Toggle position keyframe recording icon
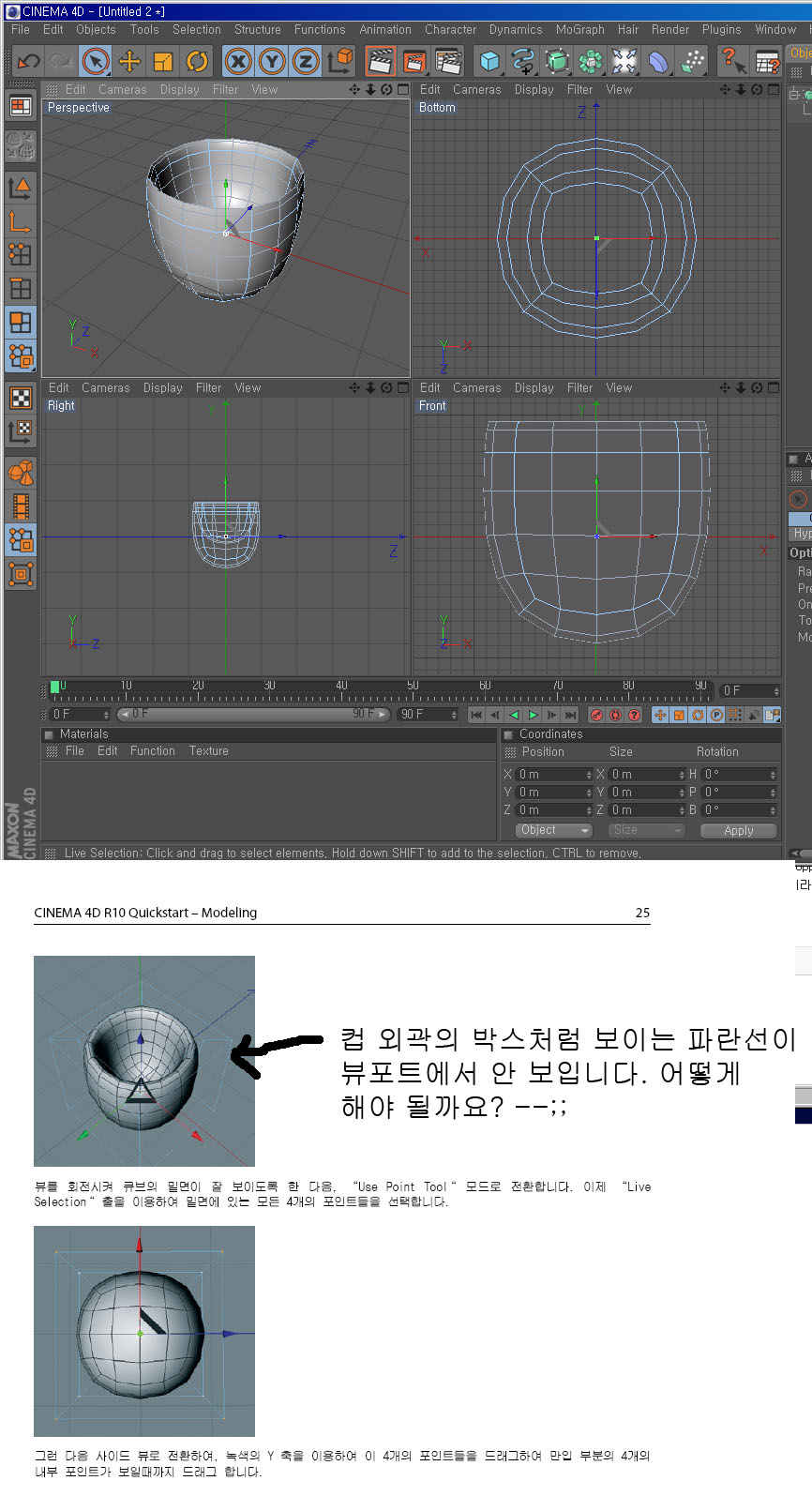The image size is (812, 1496). tap(660, 715)
